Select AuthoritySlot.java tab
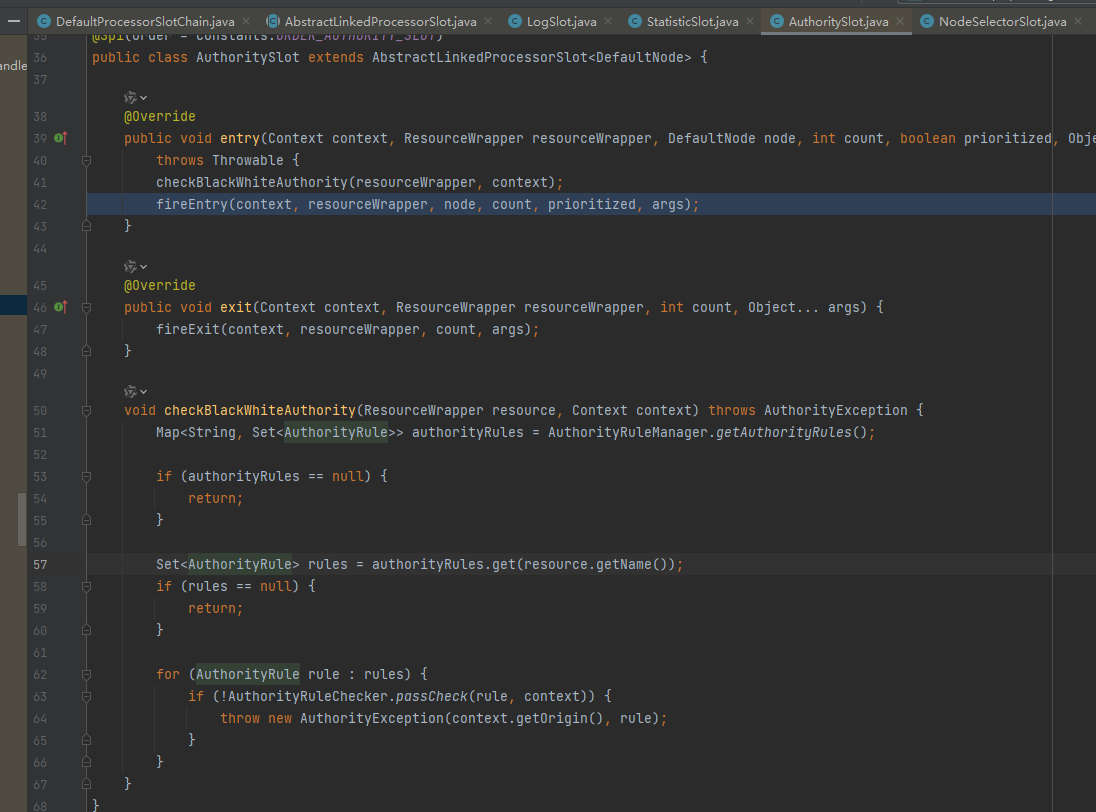1096x812 pixels. tap(838, 22)
